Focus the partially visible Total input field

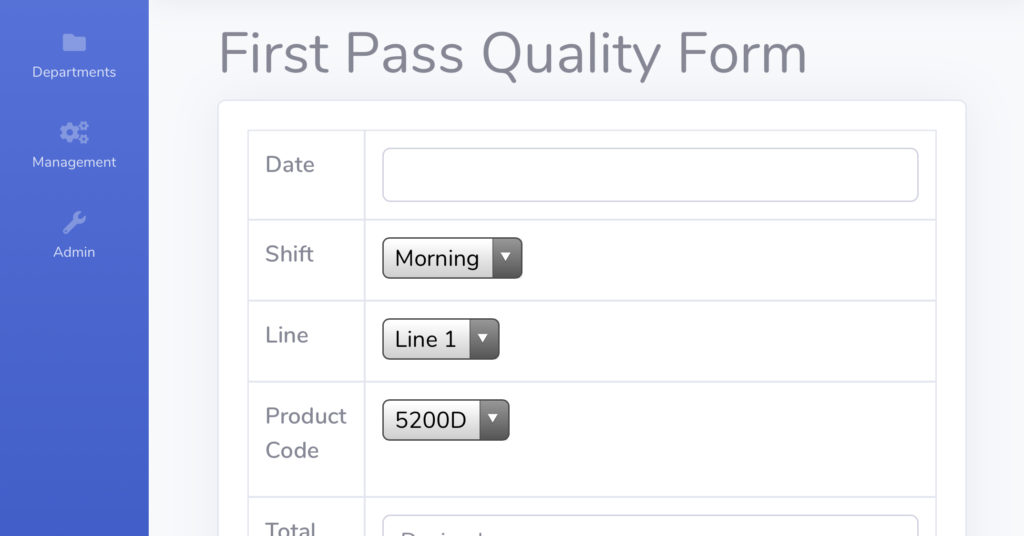pos(650,527)
